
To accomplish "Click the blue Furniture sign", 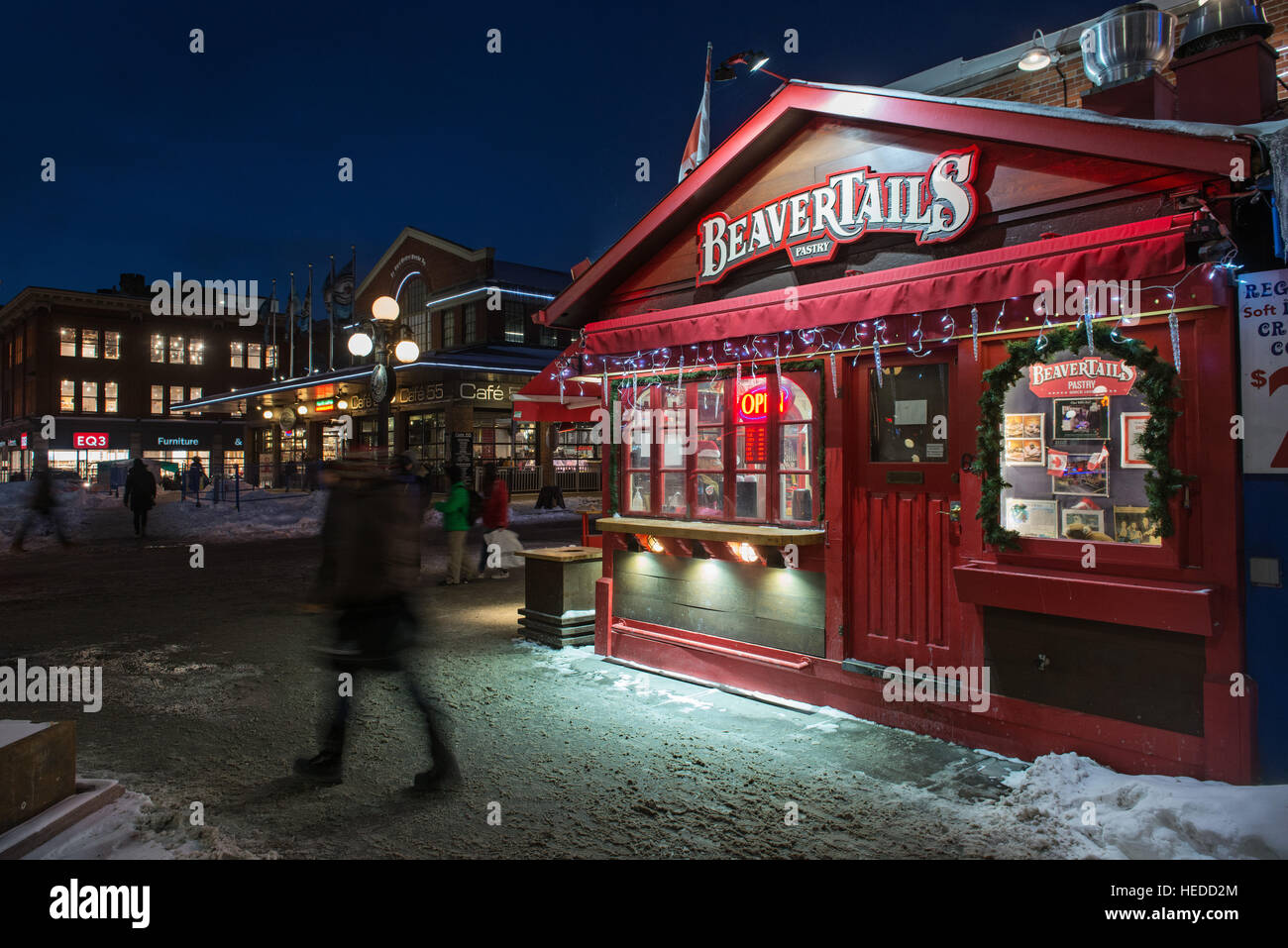I will pyautogui.click(x=177, y=441).
